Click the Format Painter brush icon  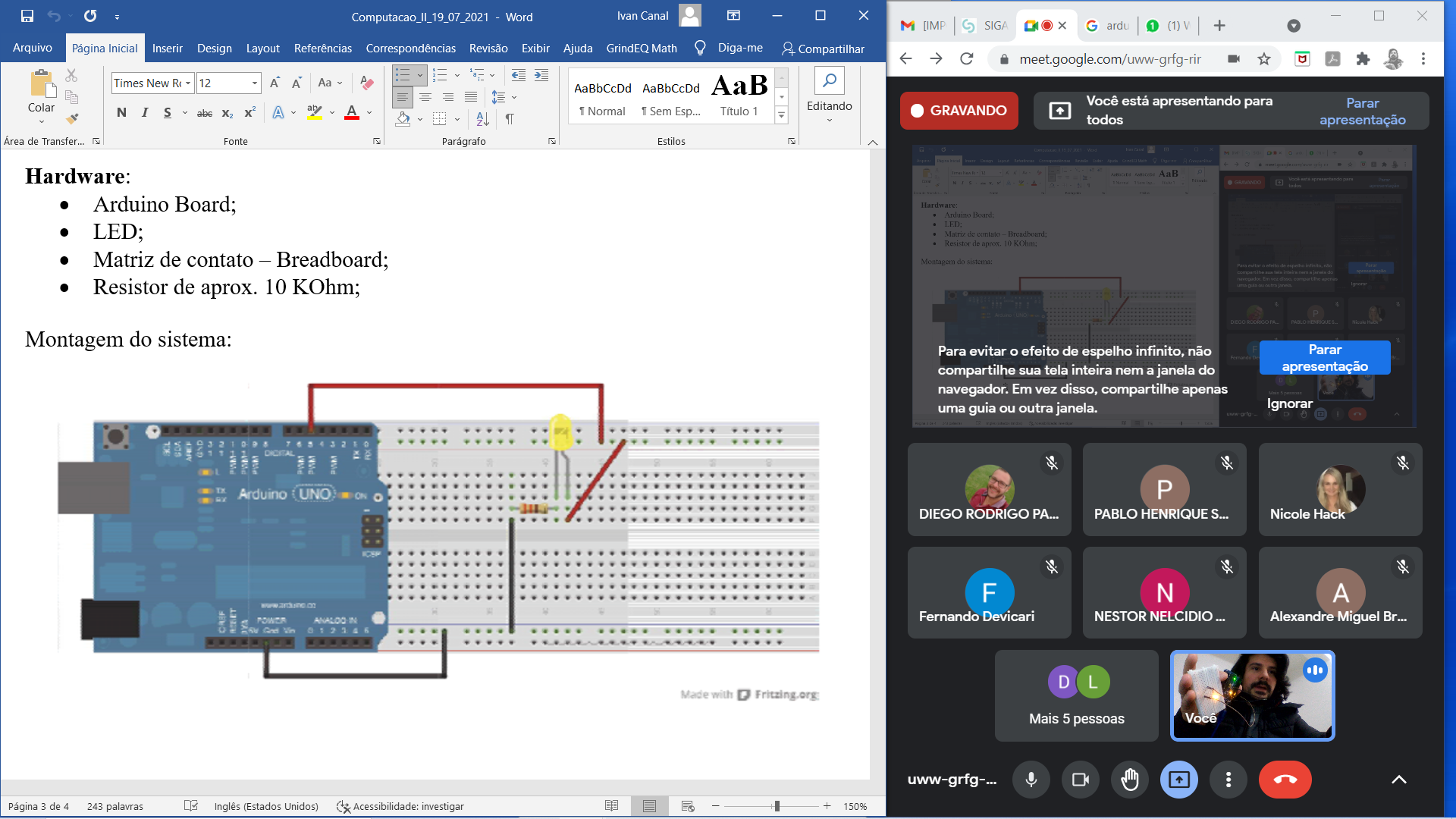click(x=72, y=118)
